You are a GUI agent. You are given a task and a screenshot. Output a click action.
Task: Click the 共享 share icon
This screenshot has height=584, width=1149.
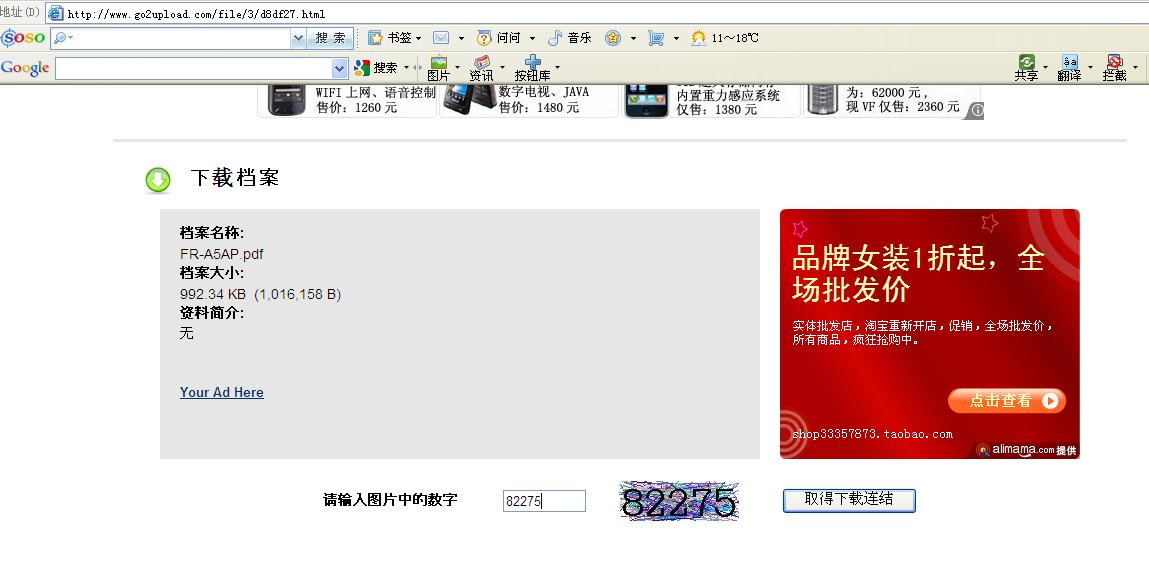(1026, 68)
